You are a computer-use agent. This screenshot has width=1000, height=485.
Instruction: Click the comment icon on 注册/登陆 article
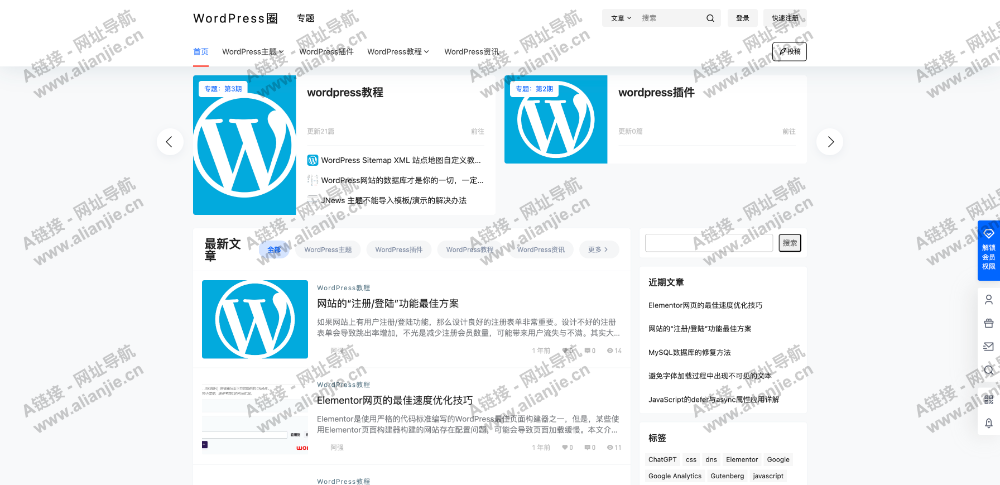(587, 351)
